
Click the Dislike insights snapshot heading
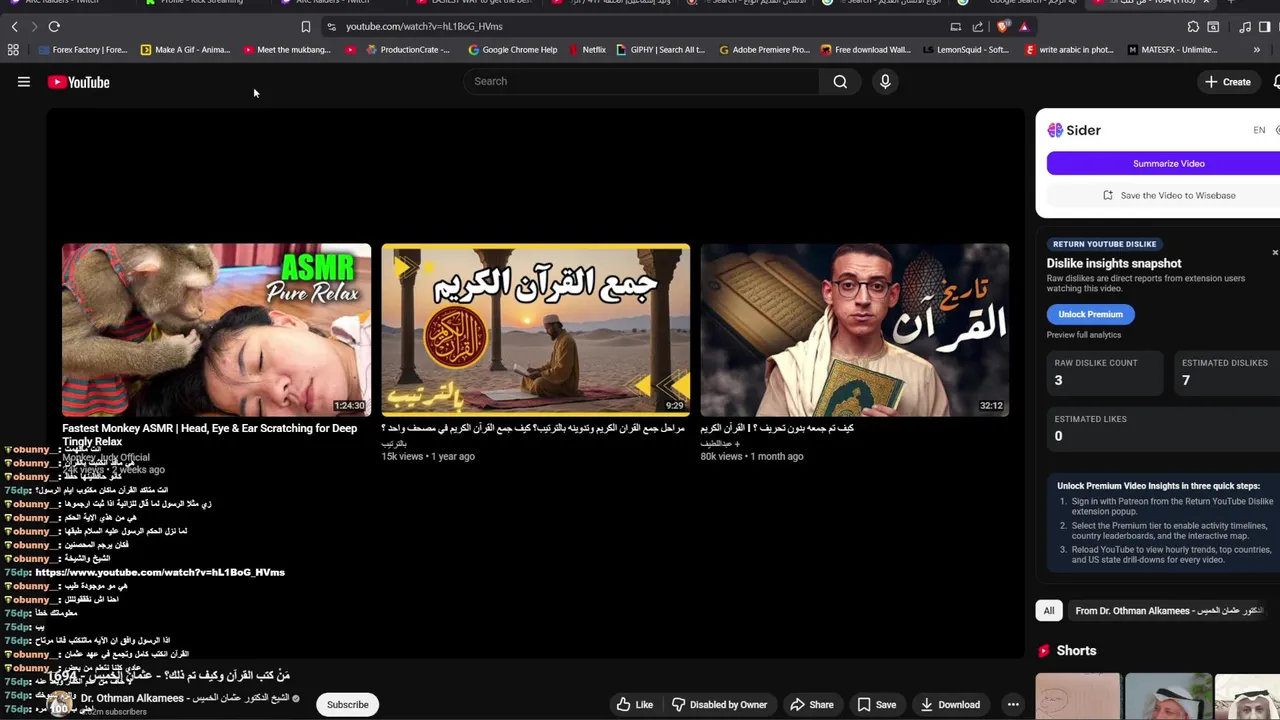pyautogui.click(x=1114, y=263)
